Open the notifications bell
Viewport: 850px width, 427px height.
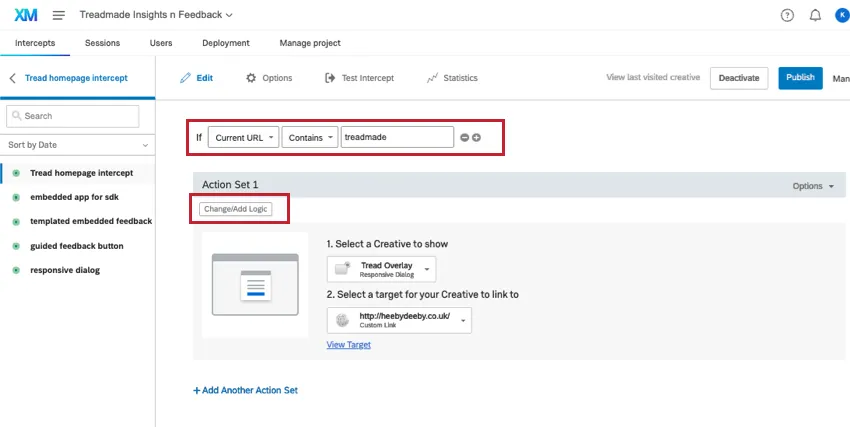tap(814, 15)
